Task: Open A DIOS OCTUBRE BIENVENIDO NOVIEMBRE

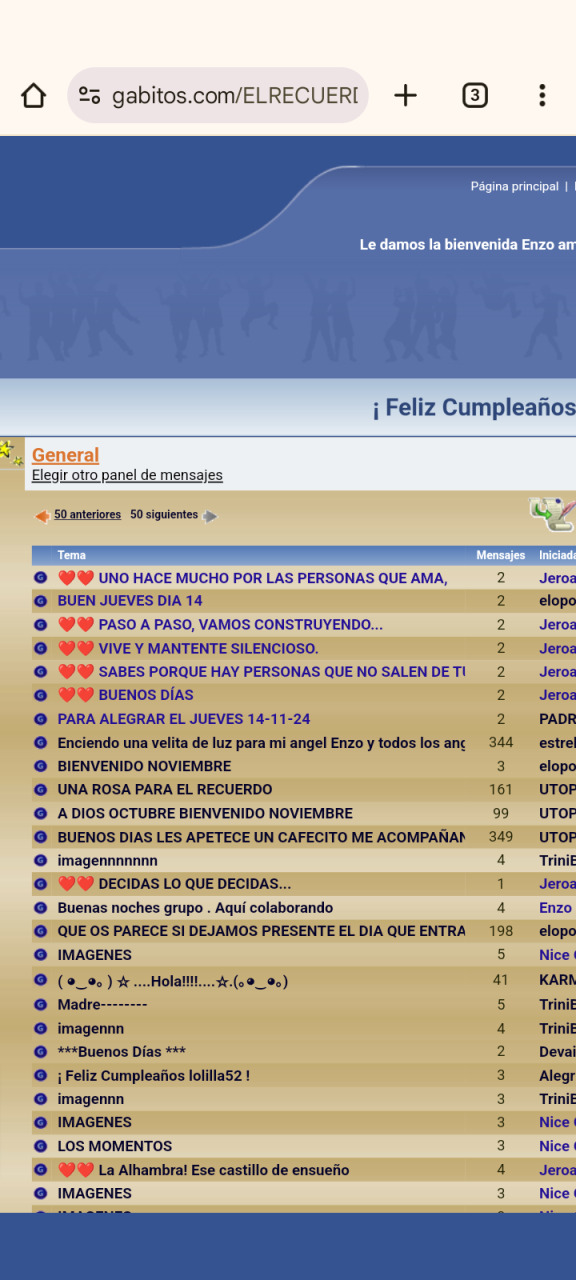Action: click(x=205, y=814)
